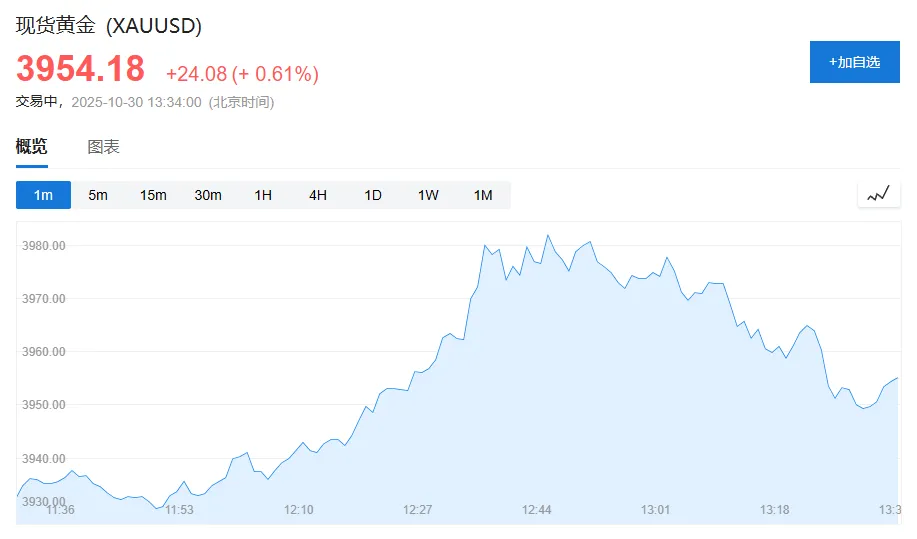Click the 12:44 time marker on x-axis
Image resolution: width=917 pixels, height=539 pixels.
tap(537, 510)
